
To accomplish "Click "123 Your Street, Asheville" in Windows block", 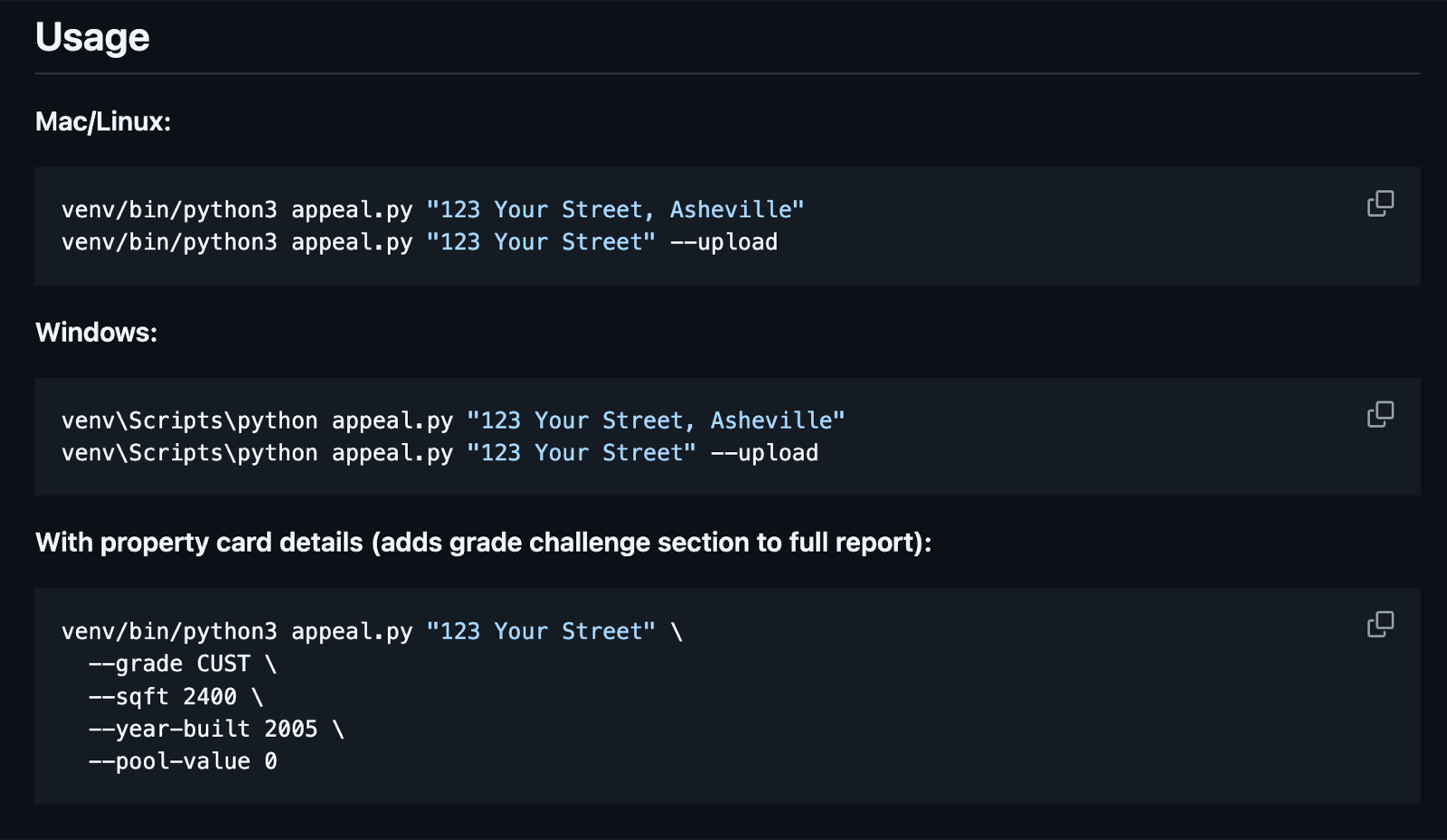I will pos(656,420).
